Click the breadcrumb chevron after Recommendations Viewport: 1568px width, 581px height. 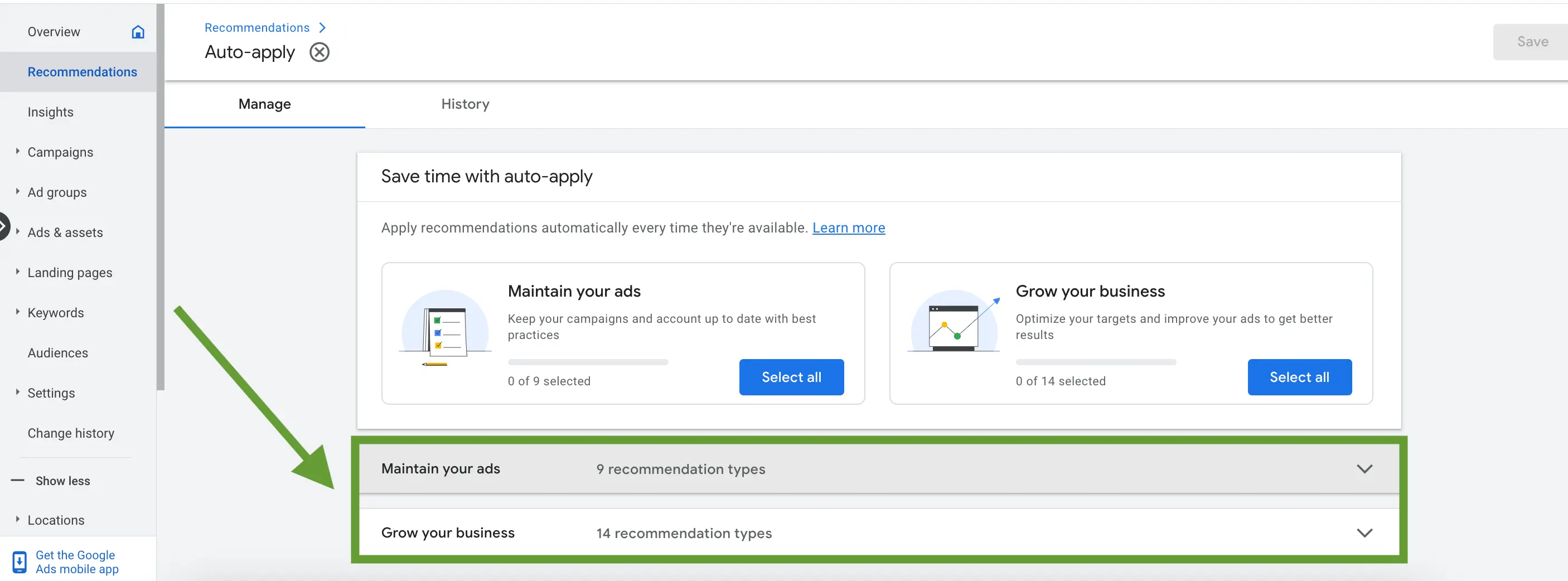[x=323, y=27]
